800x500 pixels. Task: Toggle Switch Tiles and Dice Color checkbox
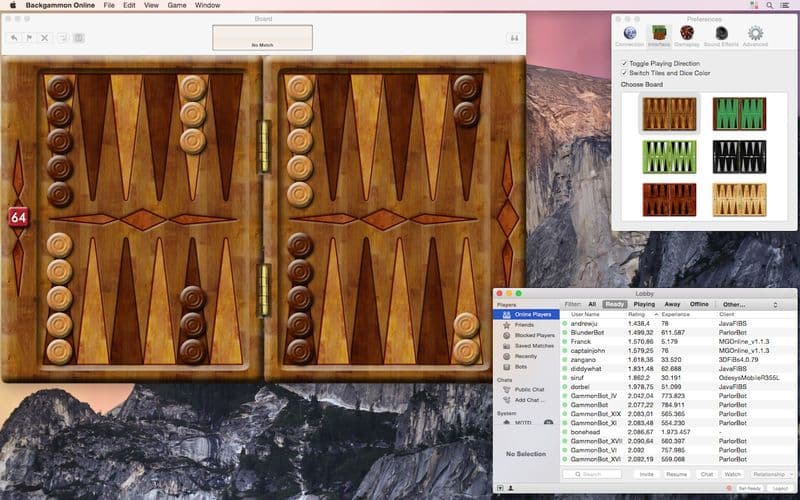[x=624, y=73]
